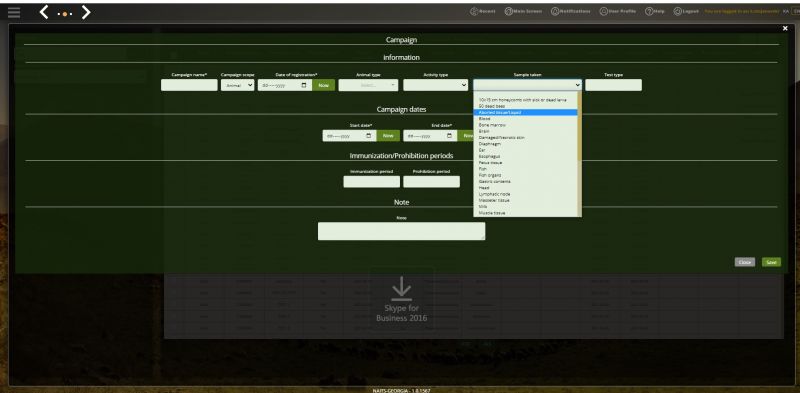Select 'Damaged/Necrotic skin' option
The image size is (800, 393).
(x=526, y=137)
